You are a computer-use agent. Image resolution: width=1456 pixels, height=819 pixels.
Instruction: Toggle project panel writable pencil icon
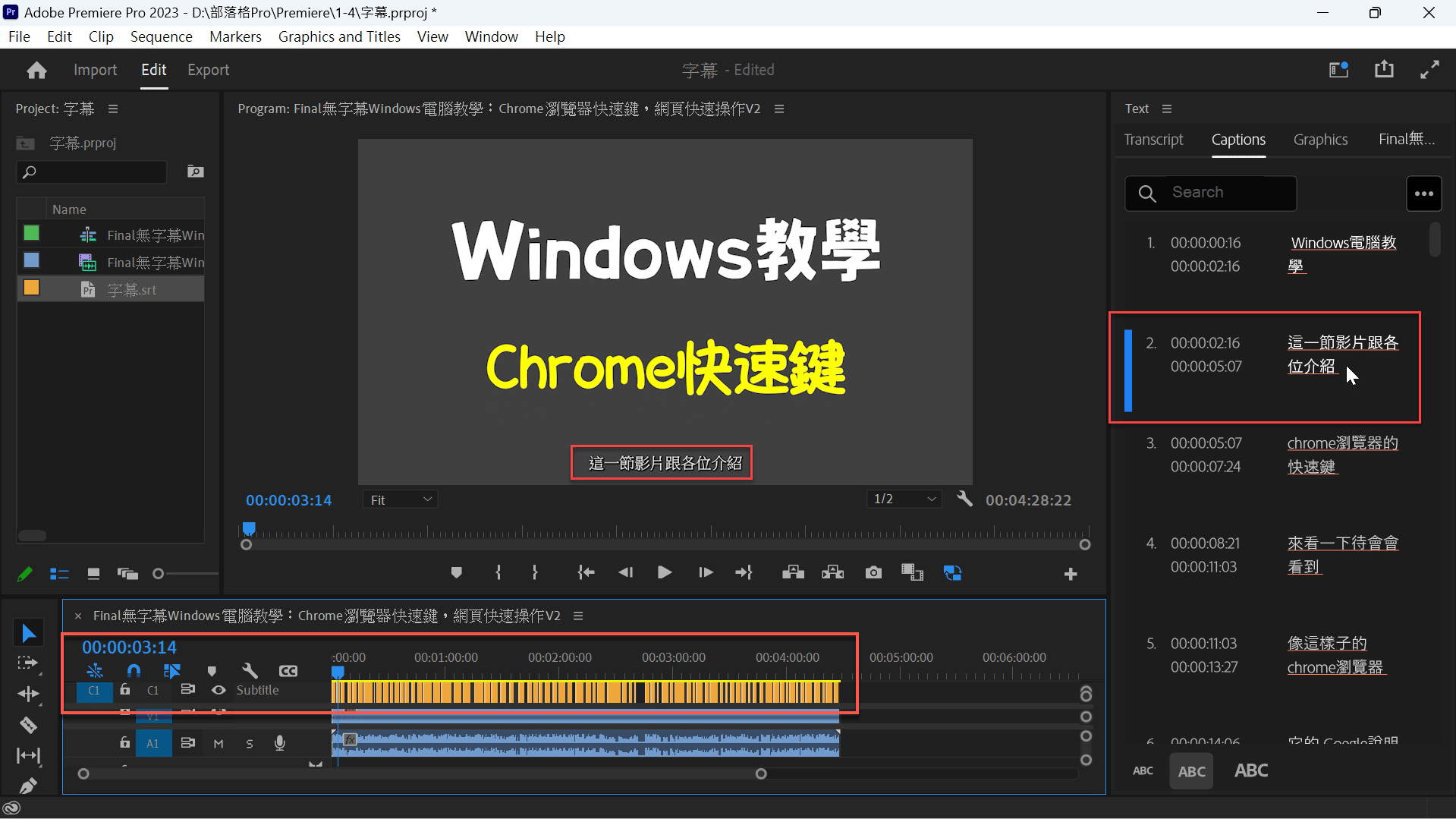click(24, 575)
